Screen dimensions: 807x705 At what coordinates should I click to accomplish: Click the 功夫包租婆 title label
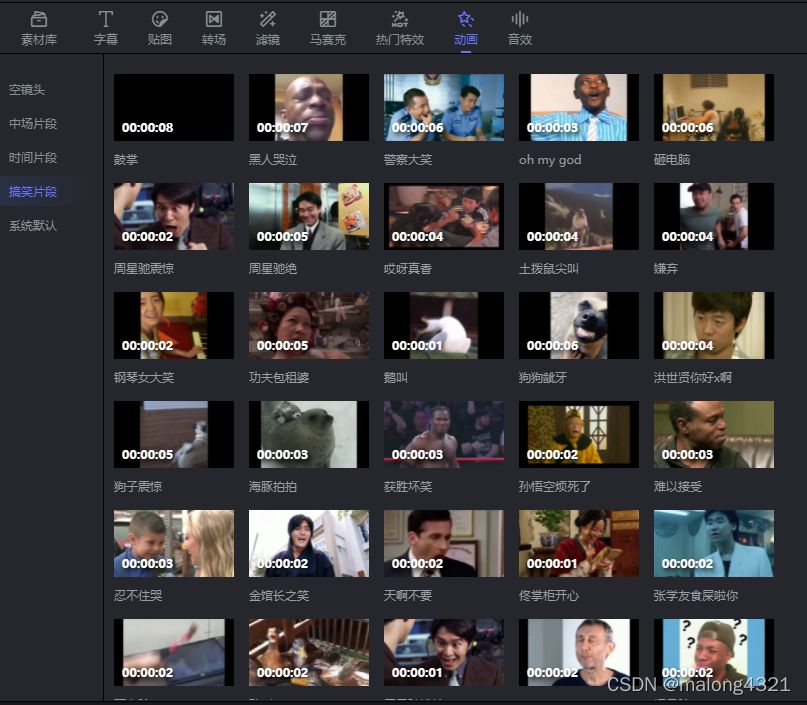[x=279, y=378]
